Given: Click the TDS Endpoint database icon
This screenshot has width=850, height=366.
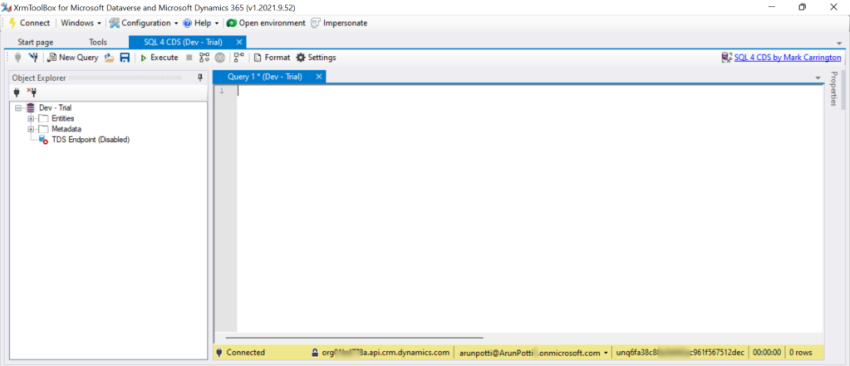Looking at the screenshot, I should pyautogui.click(x=43, y=140).
